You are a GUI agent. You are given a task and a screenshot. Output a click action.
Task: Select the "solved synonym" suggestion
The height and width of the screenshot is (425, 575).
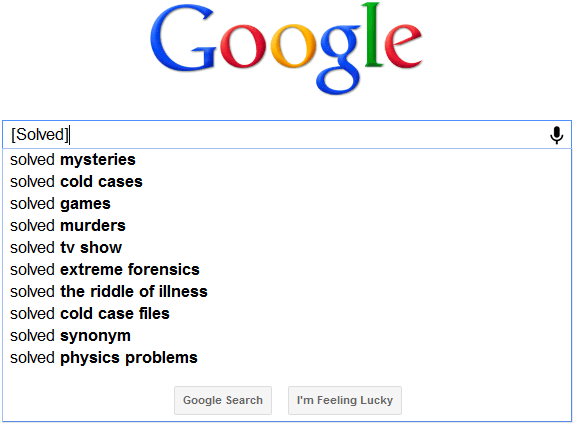pyautogui.click(x=287, y=336)
